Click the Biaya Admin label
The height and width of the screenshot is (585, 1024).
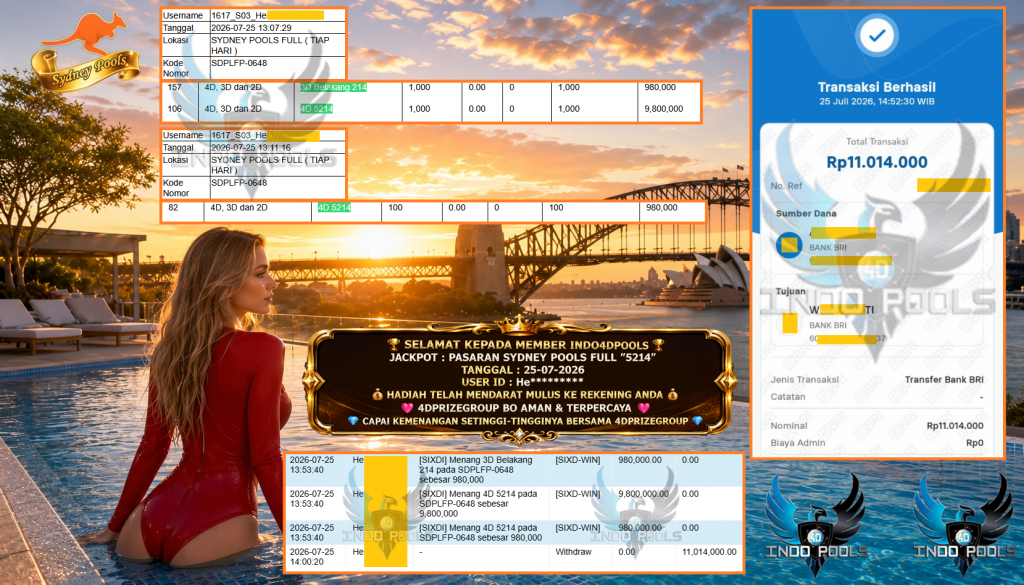click(x=797, y=443)
